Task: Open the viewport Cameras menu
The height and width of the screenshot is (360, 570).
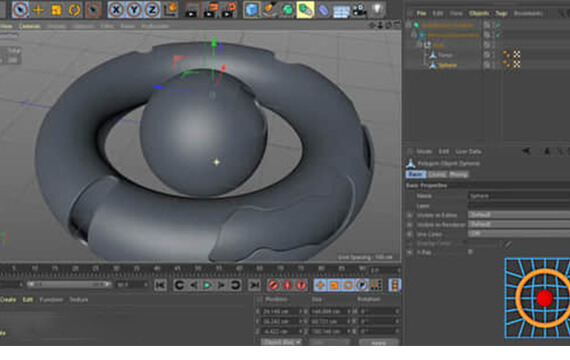Action: [x=29, y=26]
